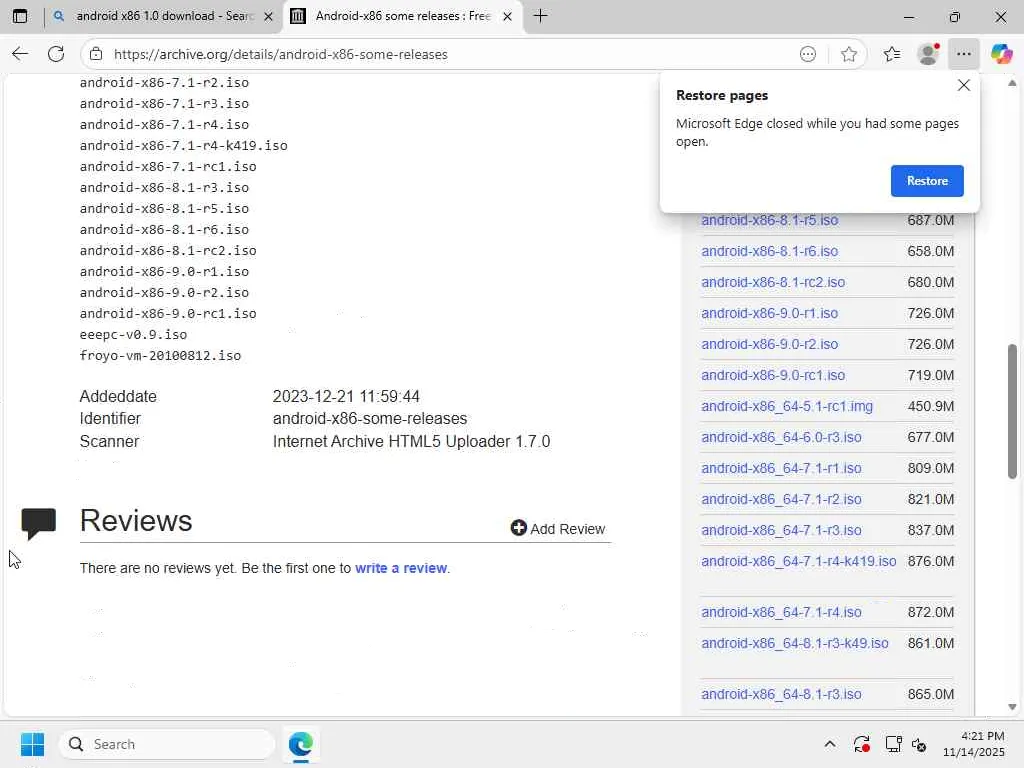
Task: Close the android x86 search tab
Action: click(x=268, y=16)
